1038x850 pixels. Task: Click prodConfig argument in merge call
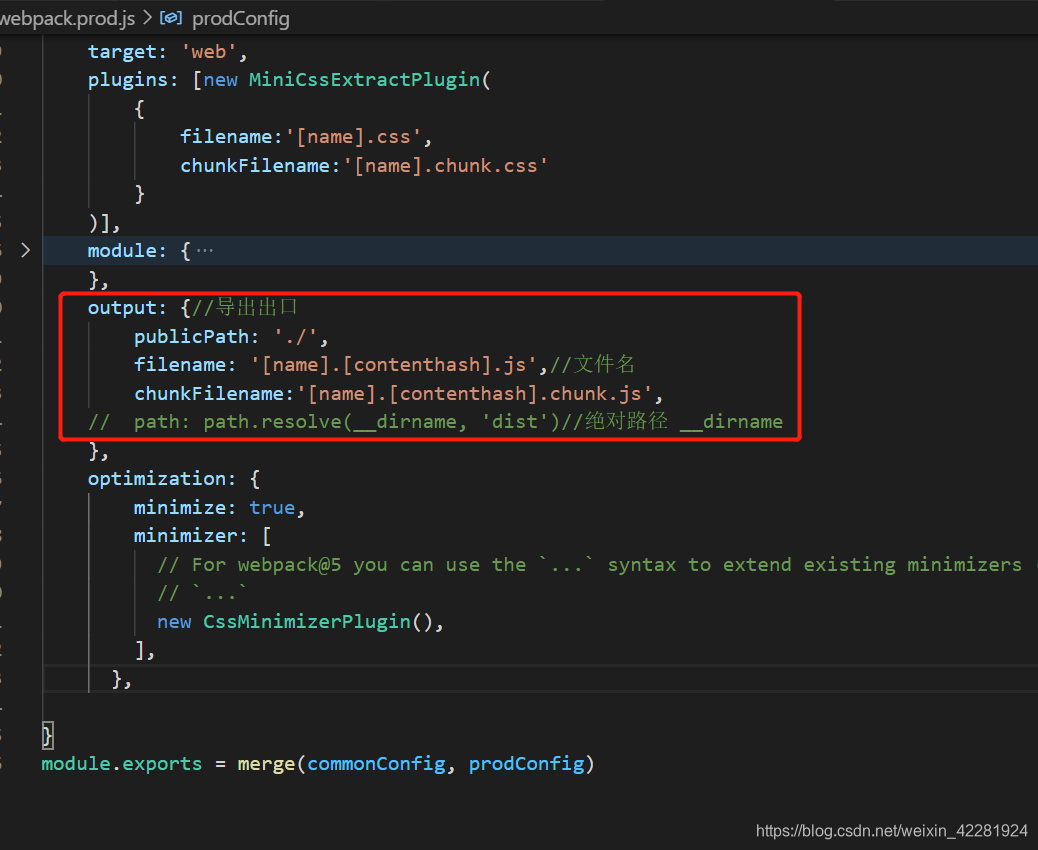click(526, 764)
